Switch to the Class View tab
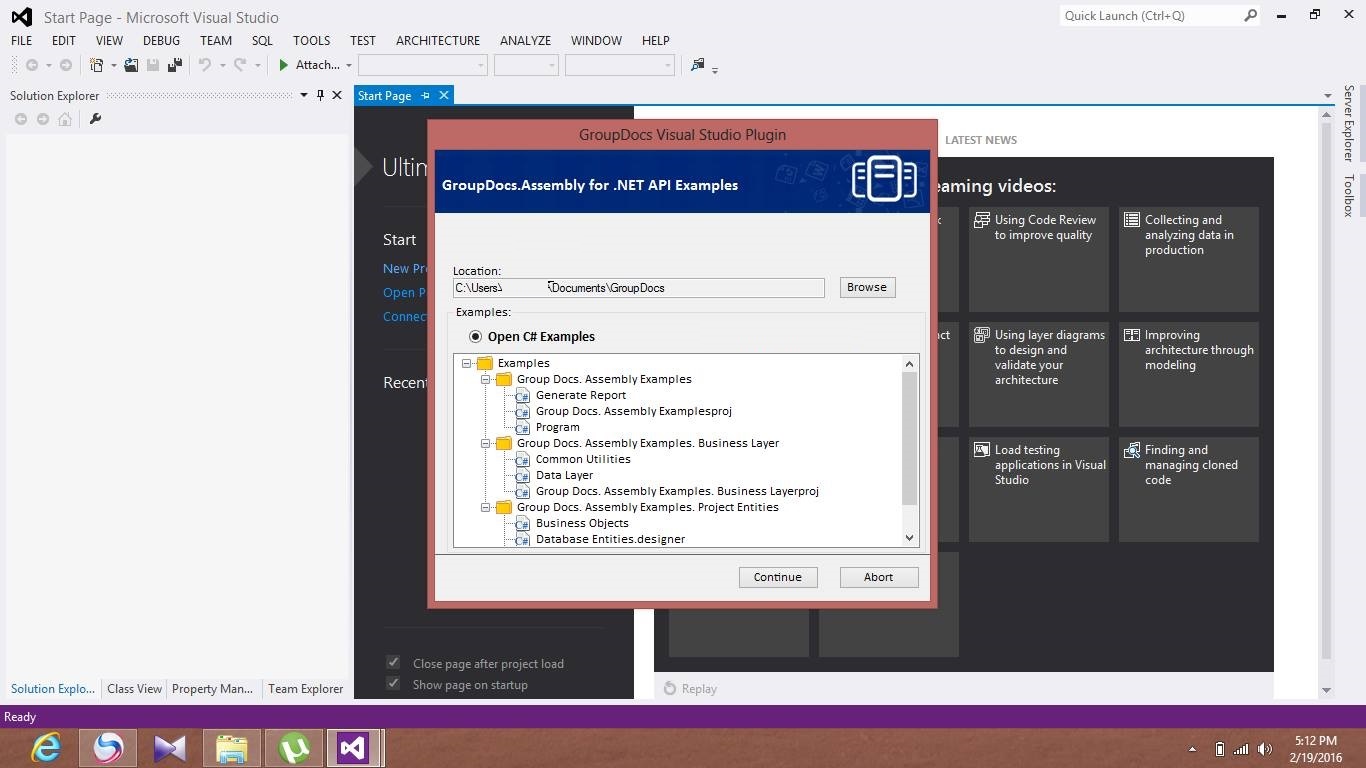Image resolution: width=1366 pixels, height=768 pixels. (134, 688)
